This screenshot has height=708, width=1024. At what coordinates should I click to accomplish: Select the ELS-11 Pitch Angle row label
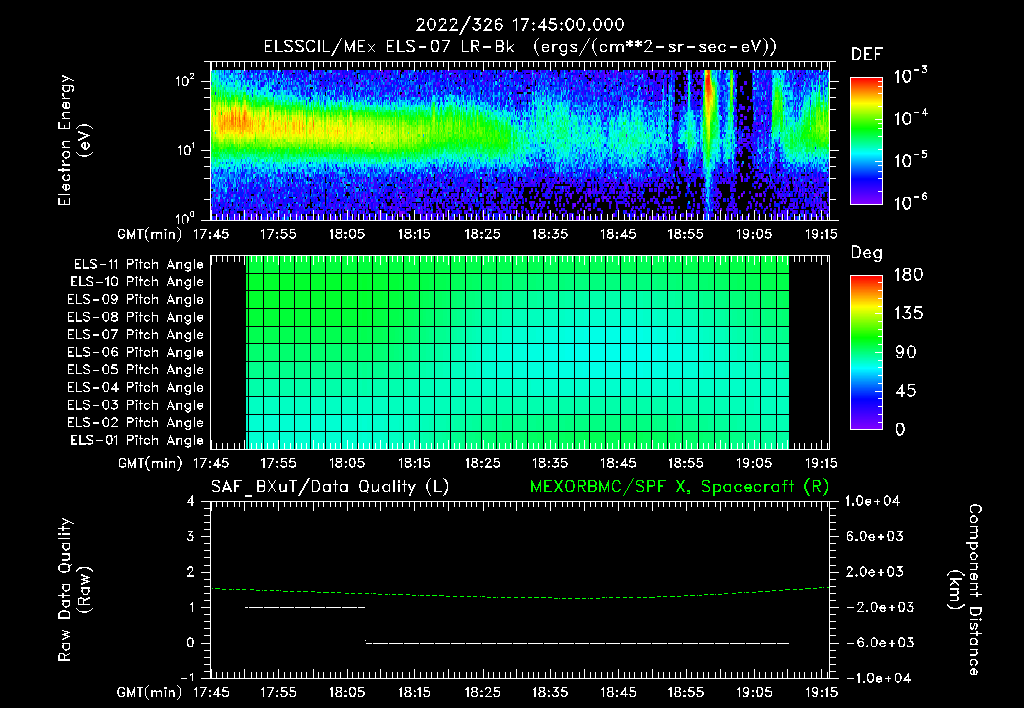pyautogui.click(x=138, y=265)
